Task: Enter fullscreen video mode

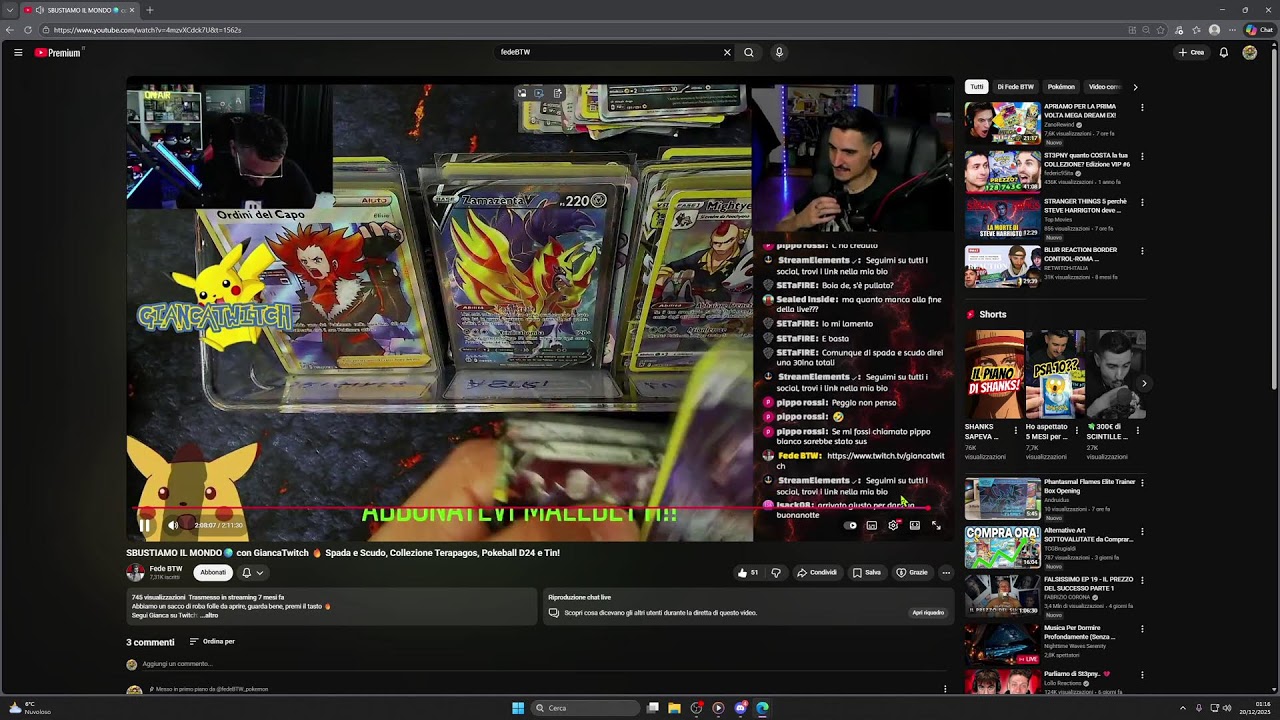Action: (x=936, y=525)
